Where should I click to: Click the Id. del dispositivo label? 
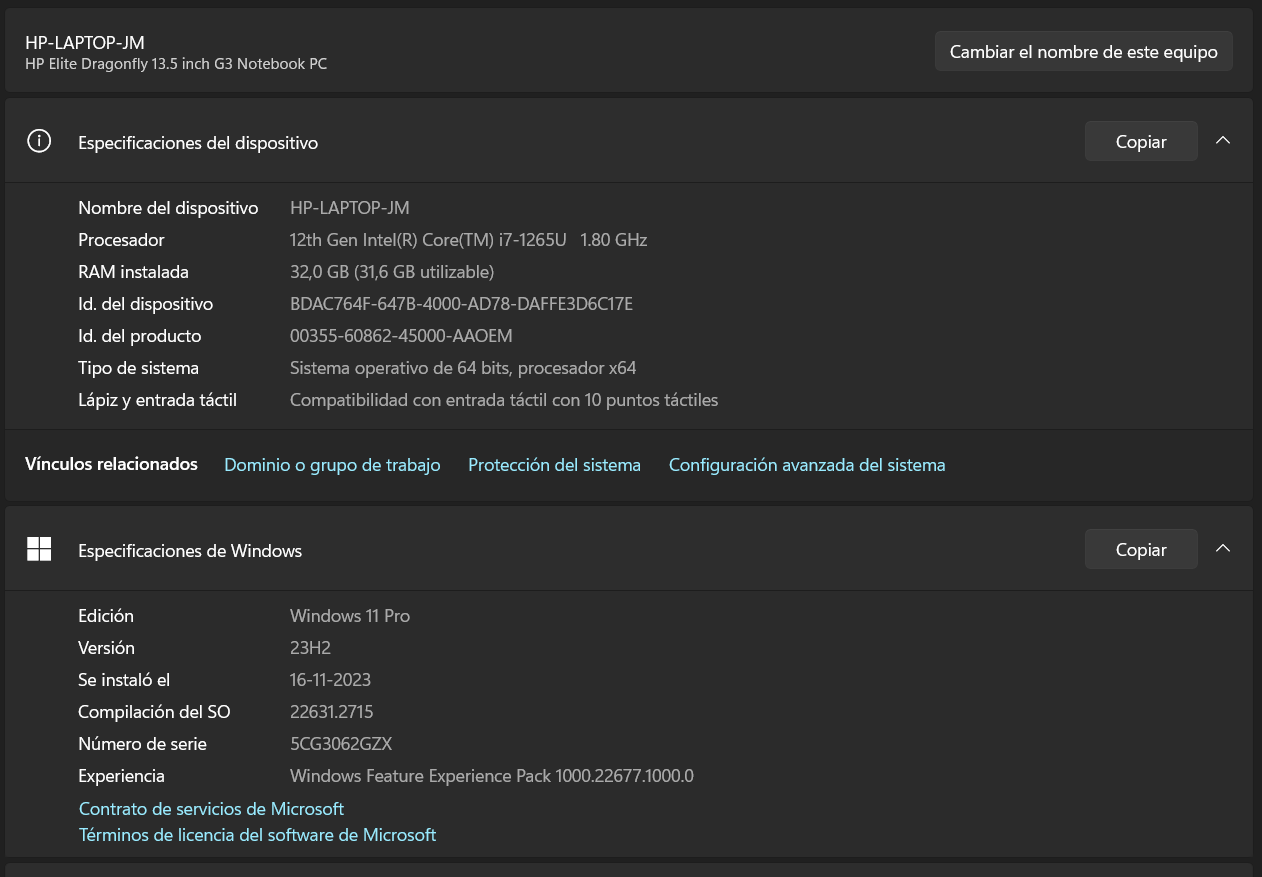[x=146, y=304]
